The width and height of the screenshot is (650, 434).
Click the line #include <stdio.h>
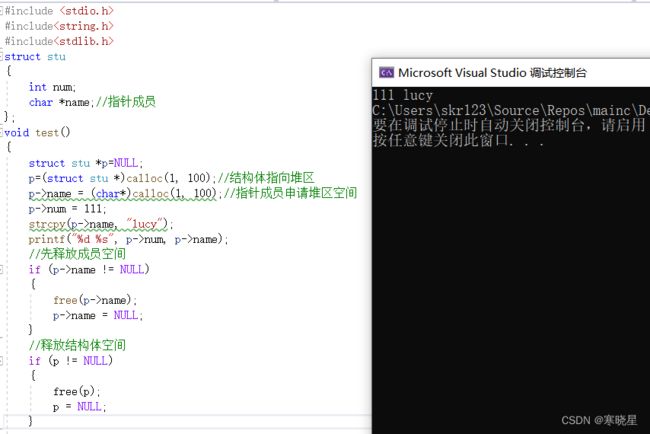point(59,11)
